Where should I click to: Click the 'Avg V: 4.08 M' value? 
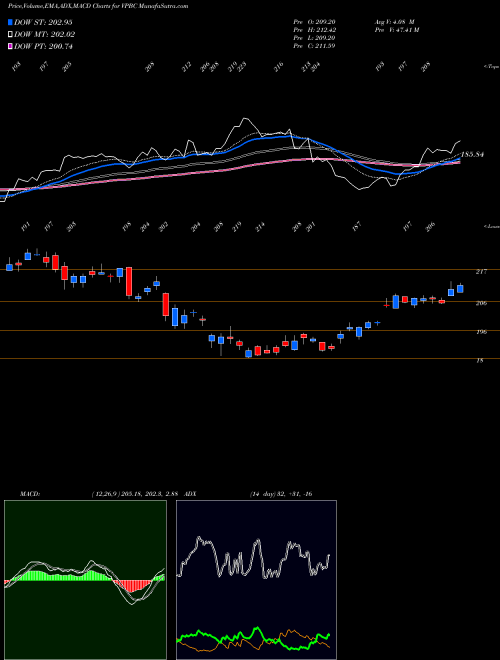[394, 22]
